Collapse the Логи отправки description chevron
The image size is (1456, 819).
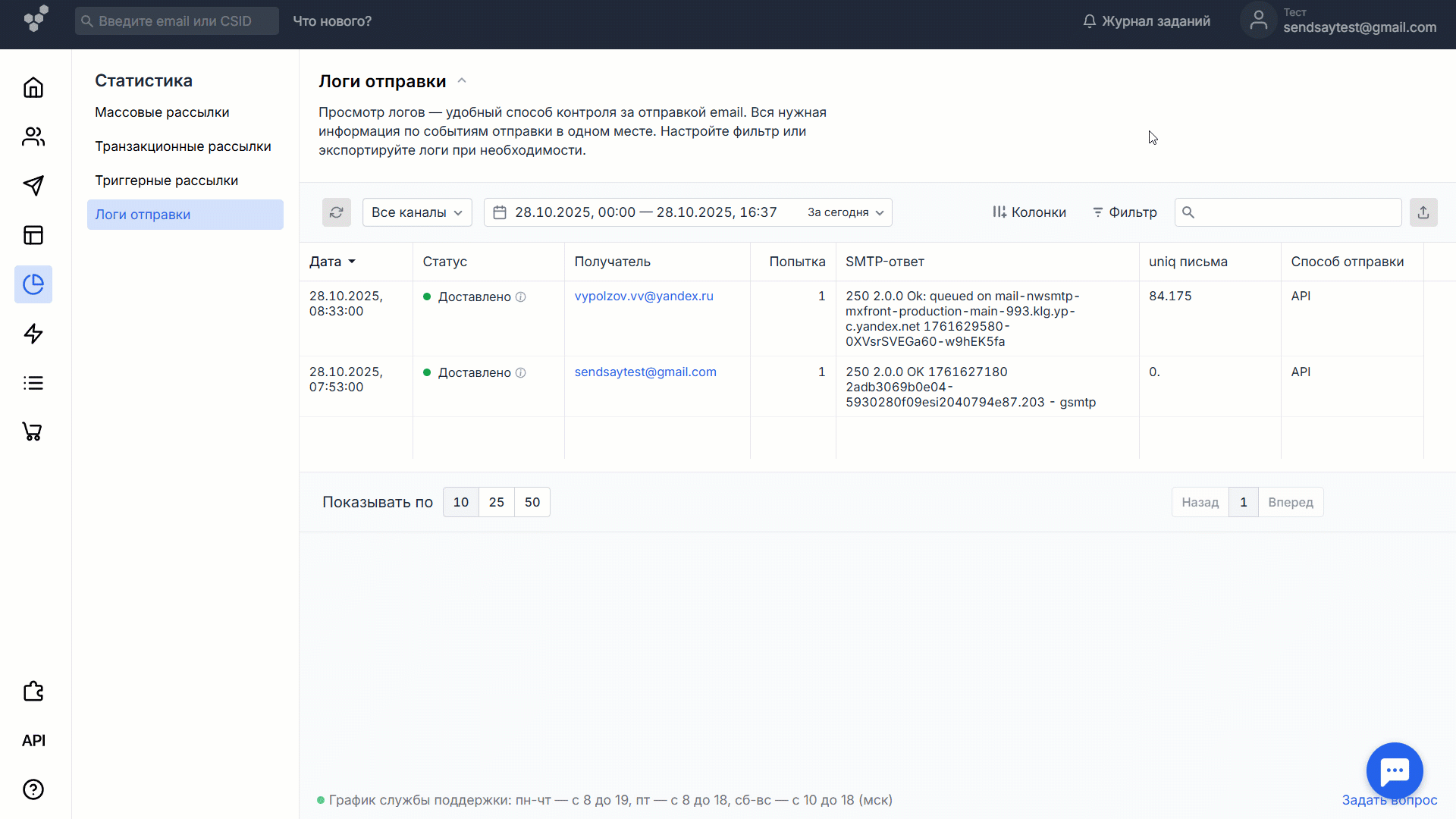(x=462, y=80)
